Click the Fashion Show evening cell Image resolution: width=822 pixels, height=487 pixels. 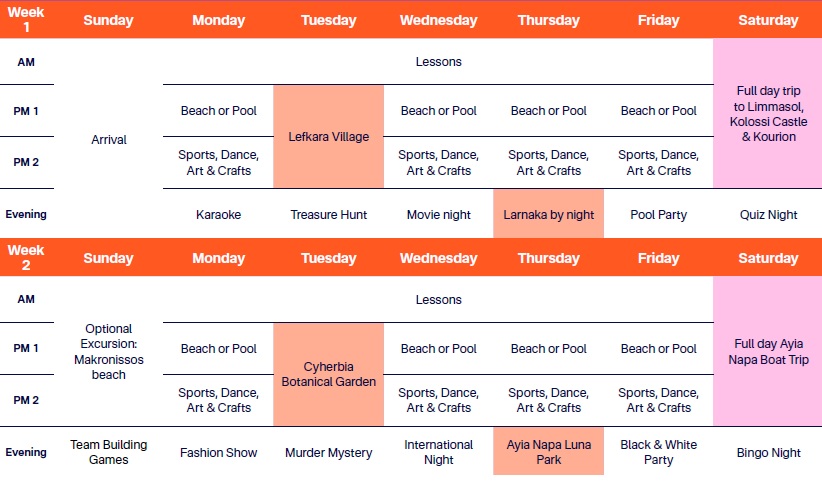point(218,452)
